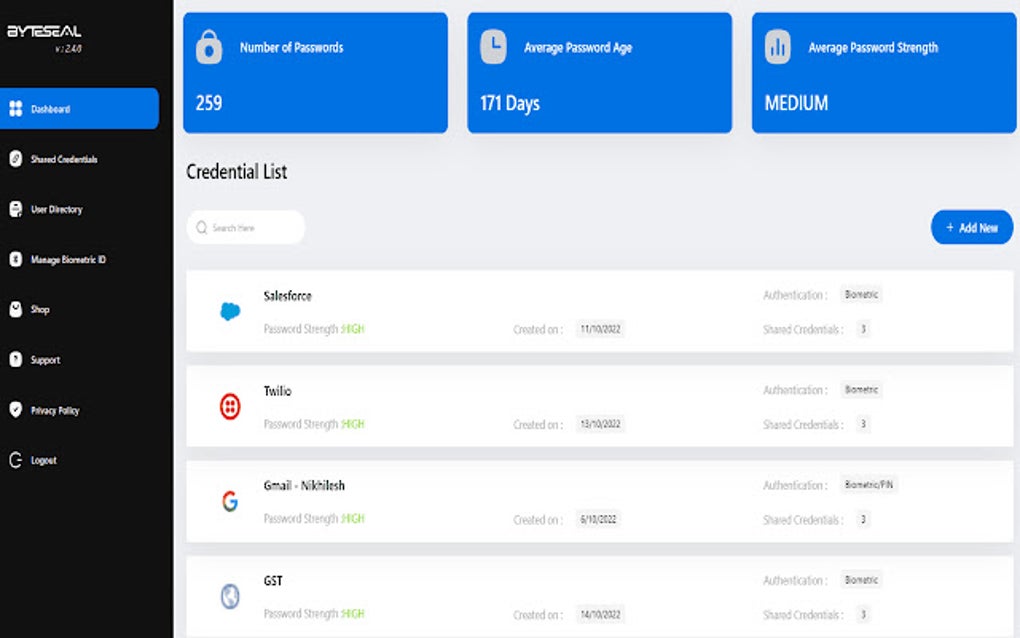The width and height of the screenshot is (1020, 638).
Task: Open User Directory in the sidebar
Action: (x=57, y=209)
